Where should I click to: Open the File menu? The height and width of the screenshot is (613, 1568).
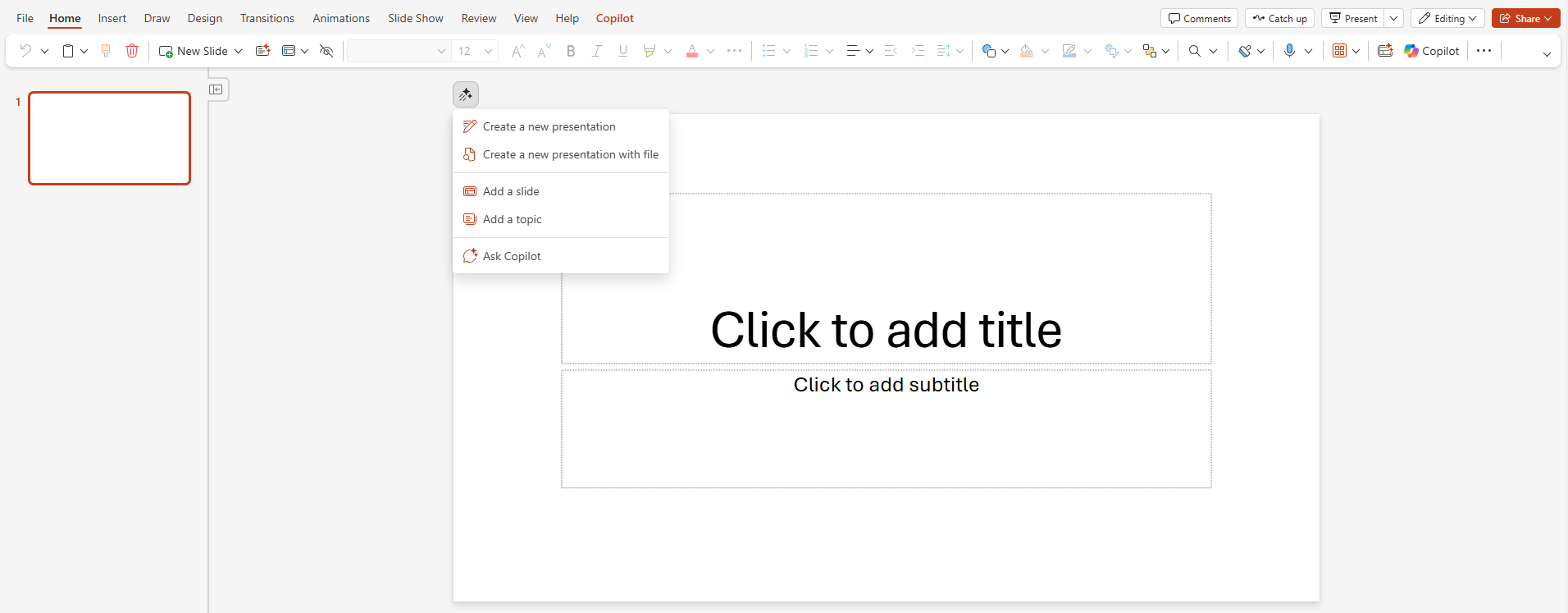(25, 18)
